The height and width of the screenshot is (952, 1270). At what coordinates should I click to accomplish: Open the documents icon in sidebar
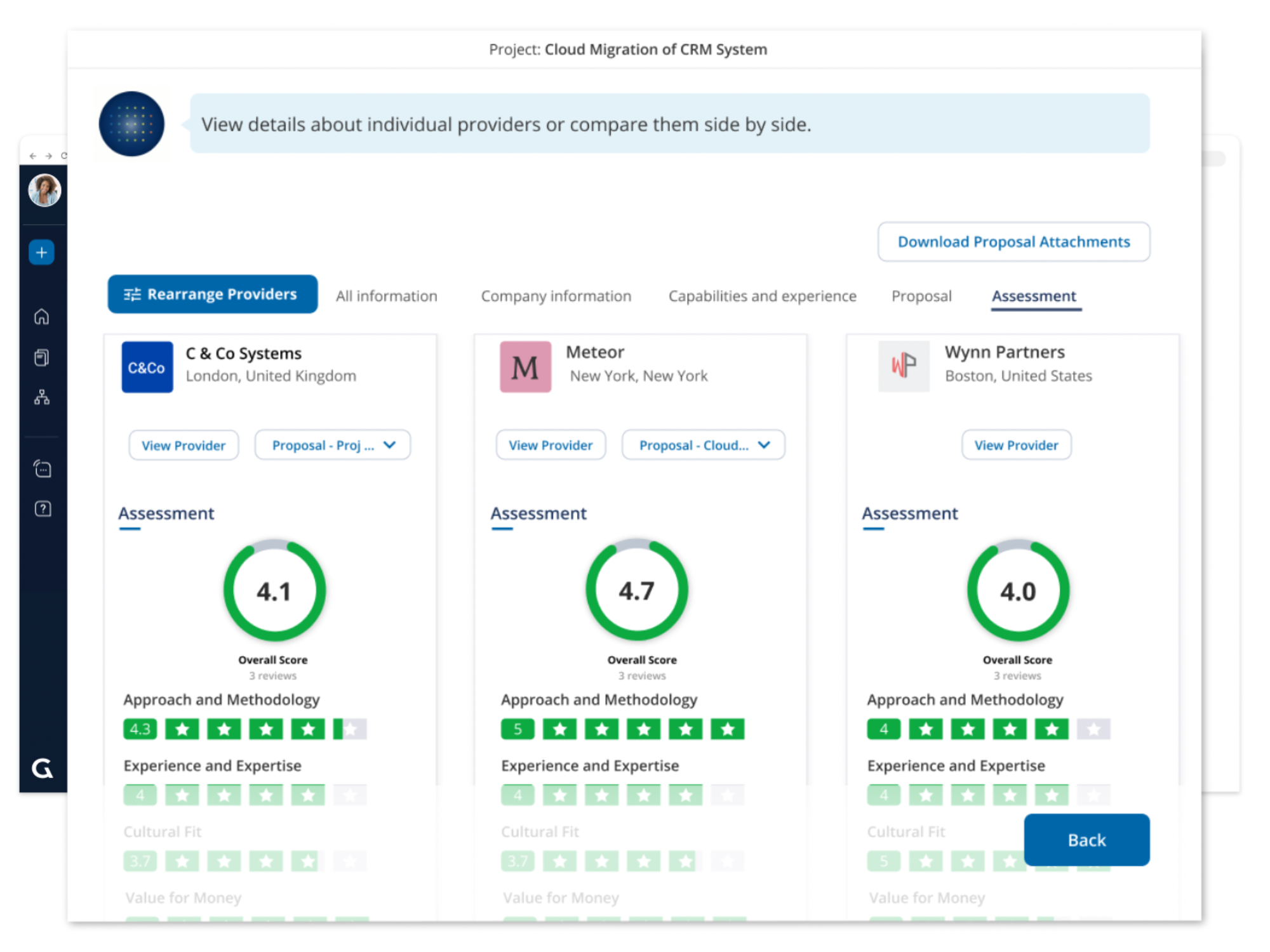(42, 357)
